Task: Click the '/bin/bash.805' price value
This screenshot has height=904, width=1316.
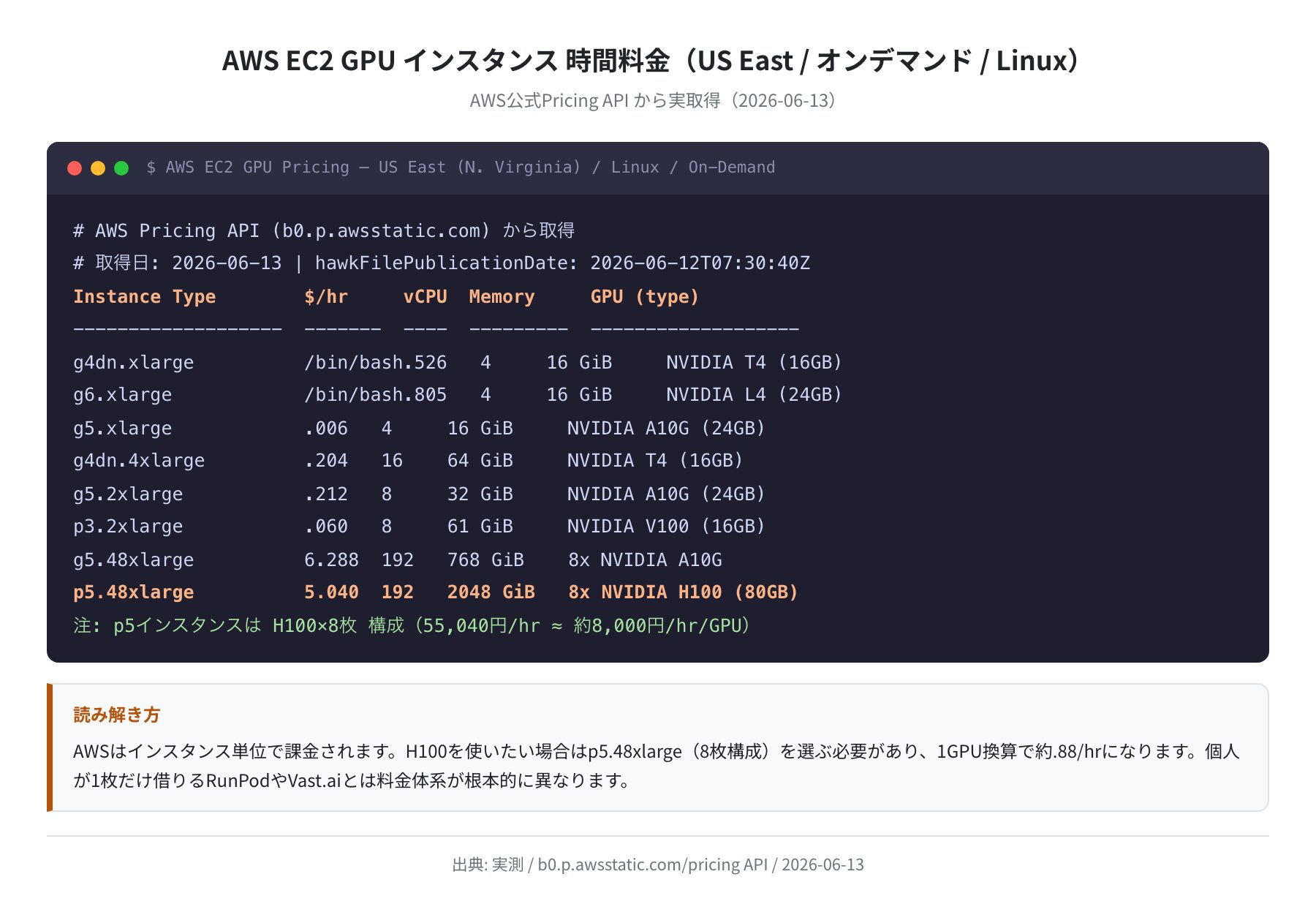Action: [376, 395]
